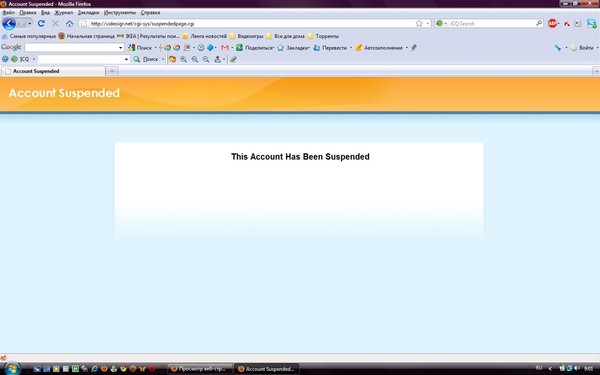The height and width of the screenshot is (375, 600).
Task: Open IKEA Результаты поиска bookmark
Action: (148, 36)
